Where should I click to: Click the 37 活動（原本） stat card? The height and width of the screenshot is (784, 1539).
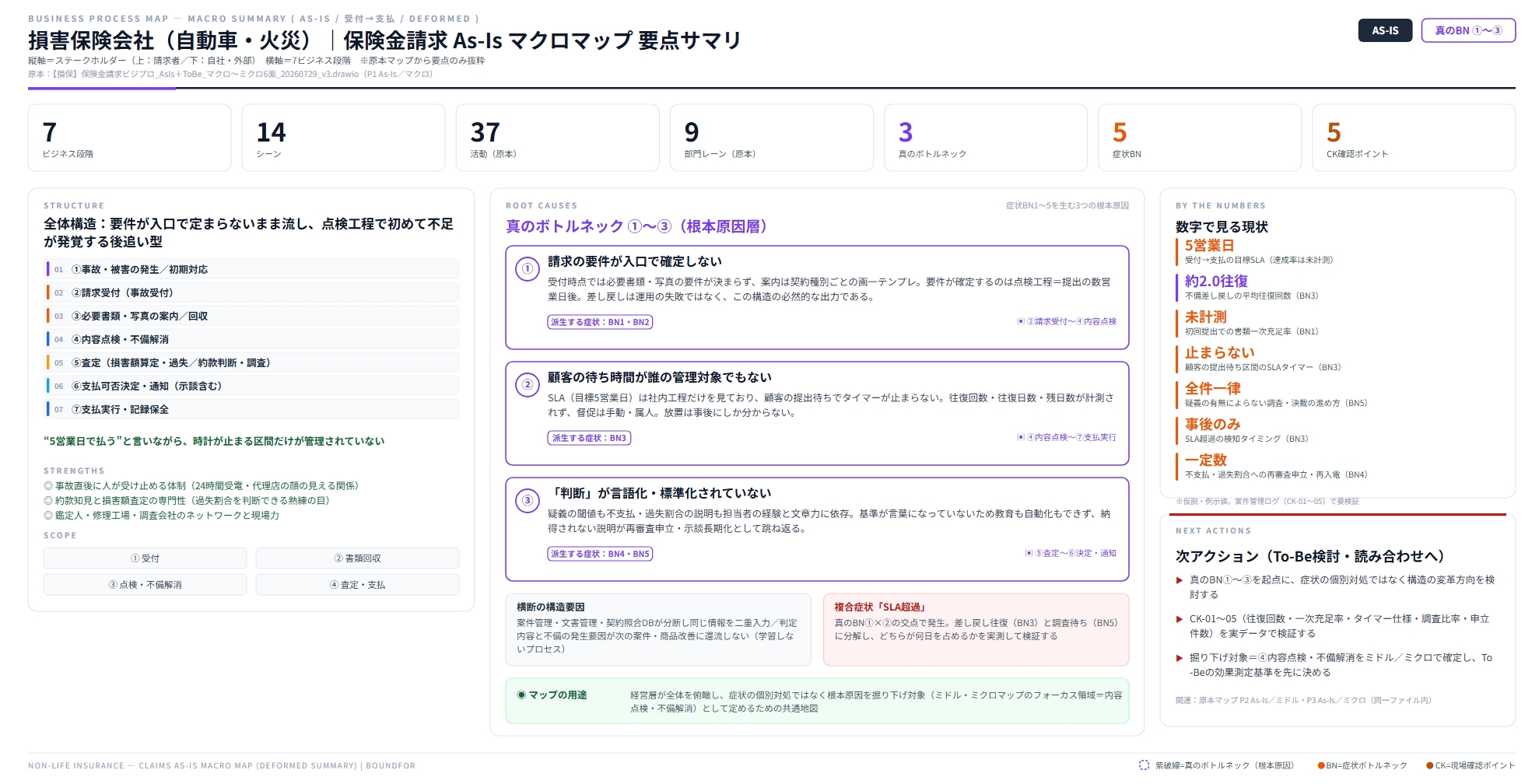[558, 138]
